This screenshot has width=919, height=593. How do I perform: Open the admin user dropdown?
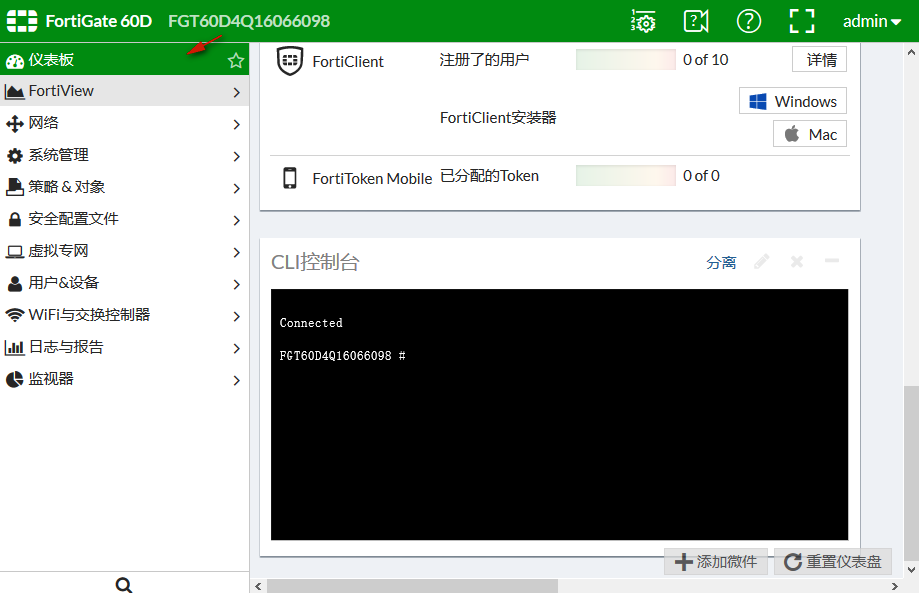pos(872,22)
